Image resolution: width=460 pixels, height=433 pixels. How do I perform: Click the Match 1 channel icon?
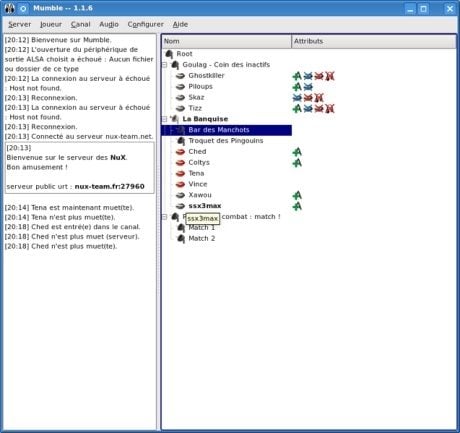[181, 228]
